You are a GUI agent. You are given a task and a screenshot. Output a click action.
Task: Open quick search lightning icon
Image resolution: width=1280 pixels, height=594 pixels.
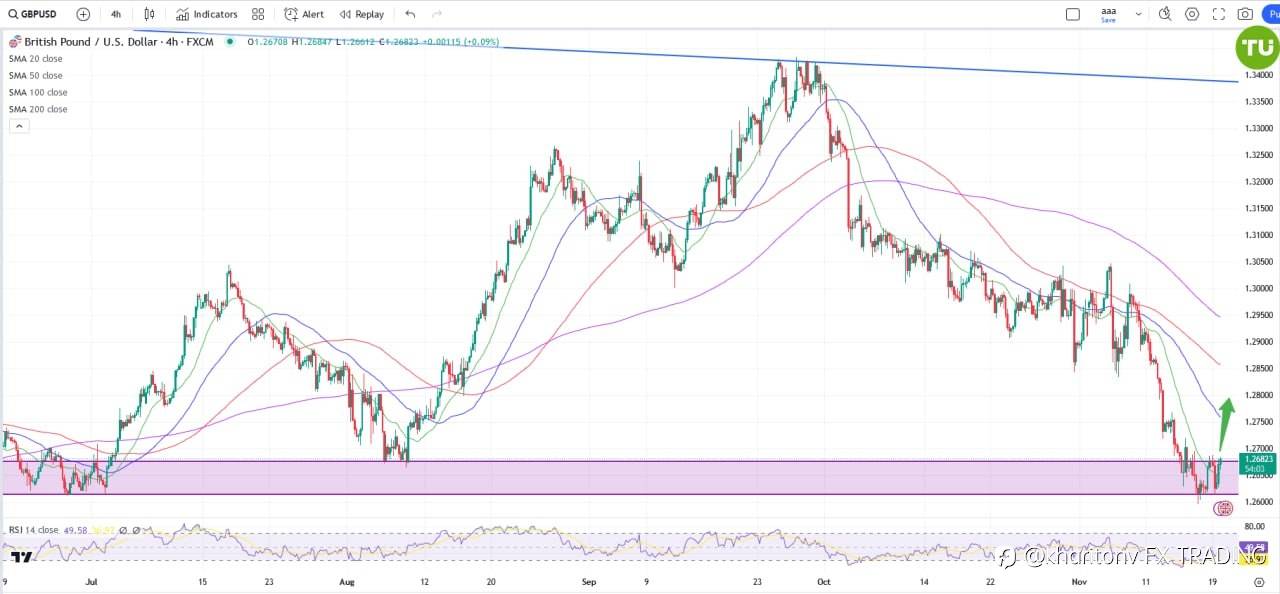coord(1165,14)
